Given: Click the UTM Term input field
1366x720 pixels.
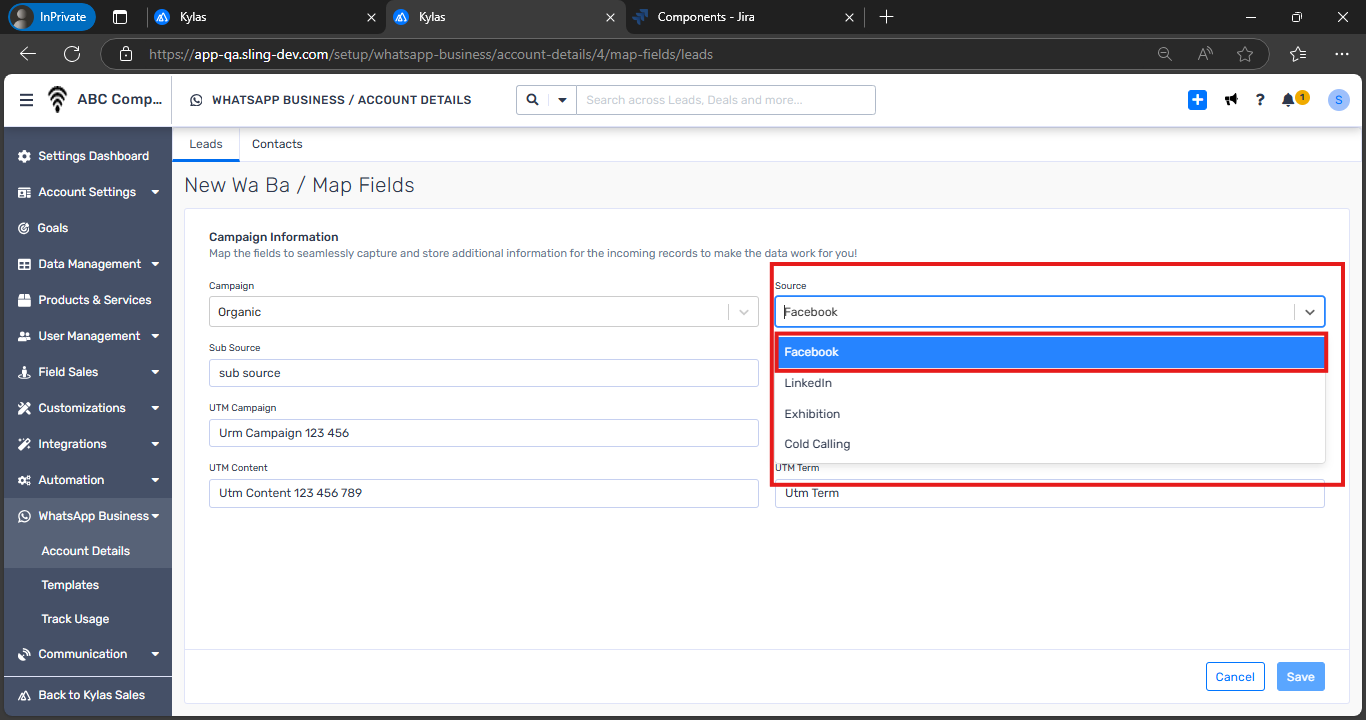Looking at the screenshot, I should tap(1050, 493).
